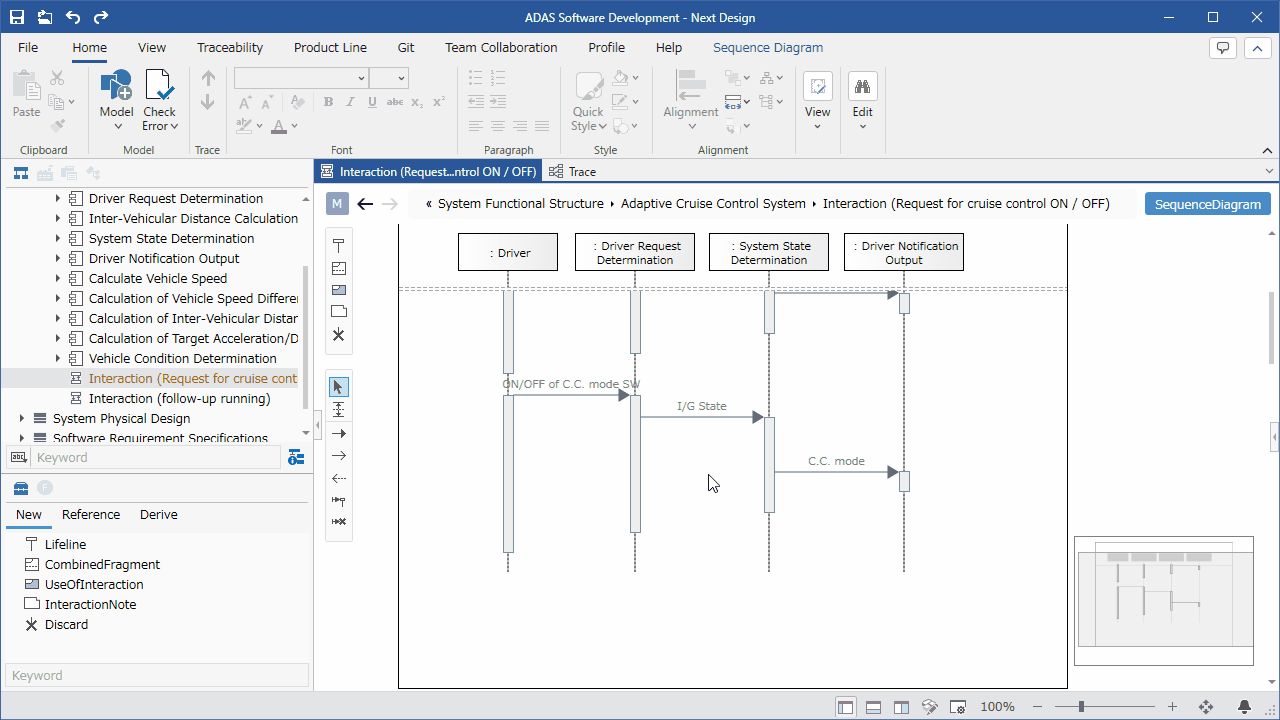Click System Functional Structure breadcrumb

click(520, 204)
